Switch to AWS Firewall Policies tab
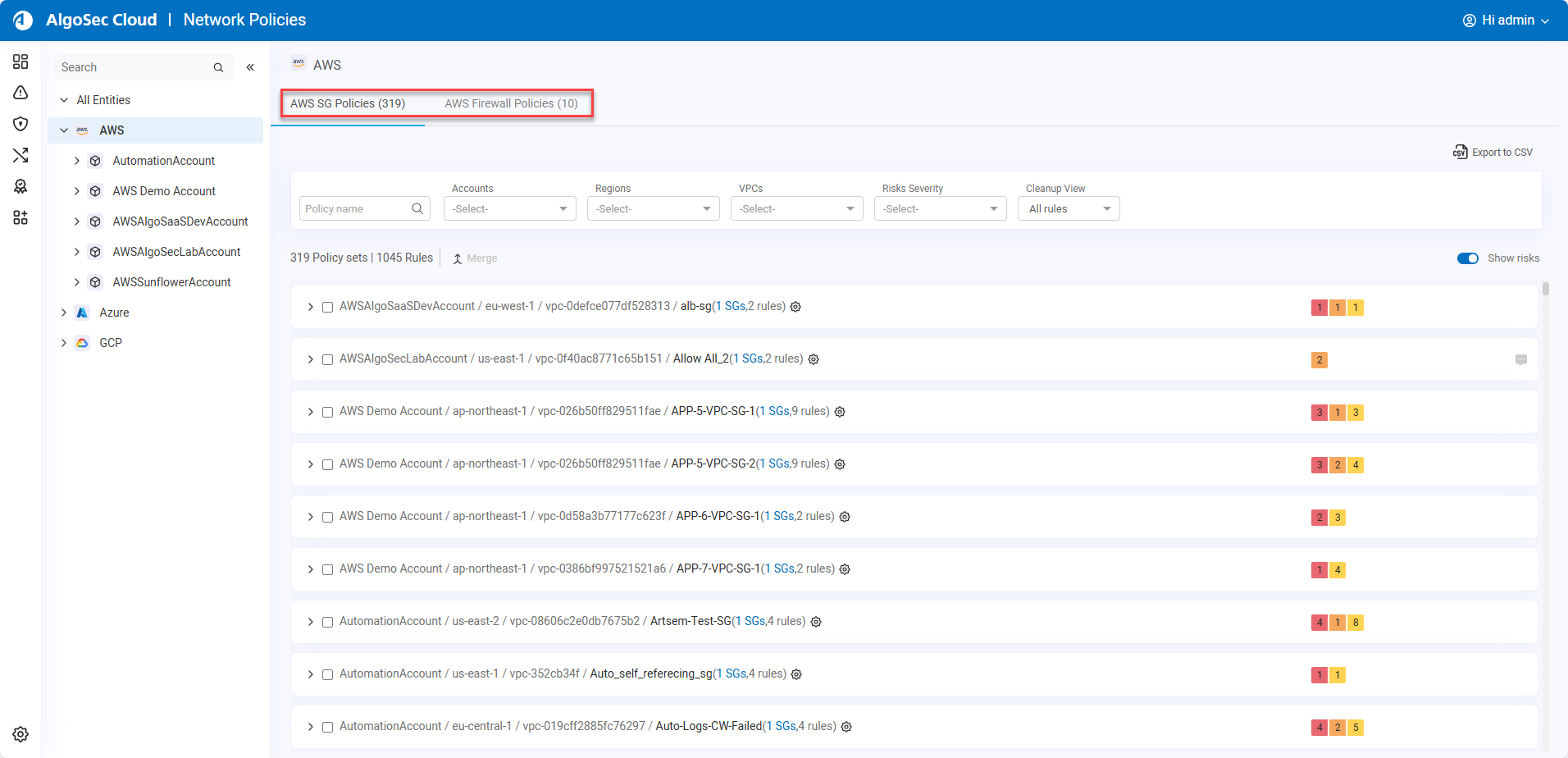Viewport: 1568px width, 758px height. [511, 103]
